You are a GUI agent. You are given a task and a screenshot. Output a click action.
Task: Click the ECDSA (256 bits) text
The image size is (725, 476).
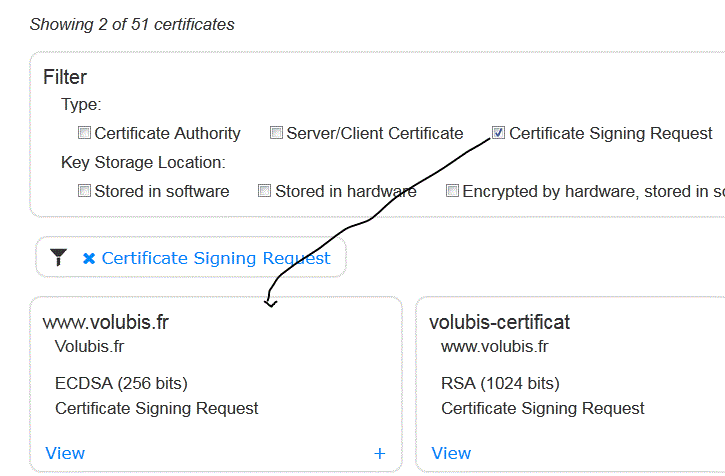[121, 383]
